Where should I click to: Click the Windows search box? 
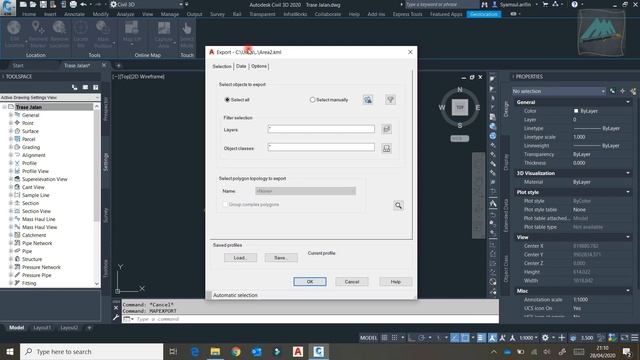91,351
